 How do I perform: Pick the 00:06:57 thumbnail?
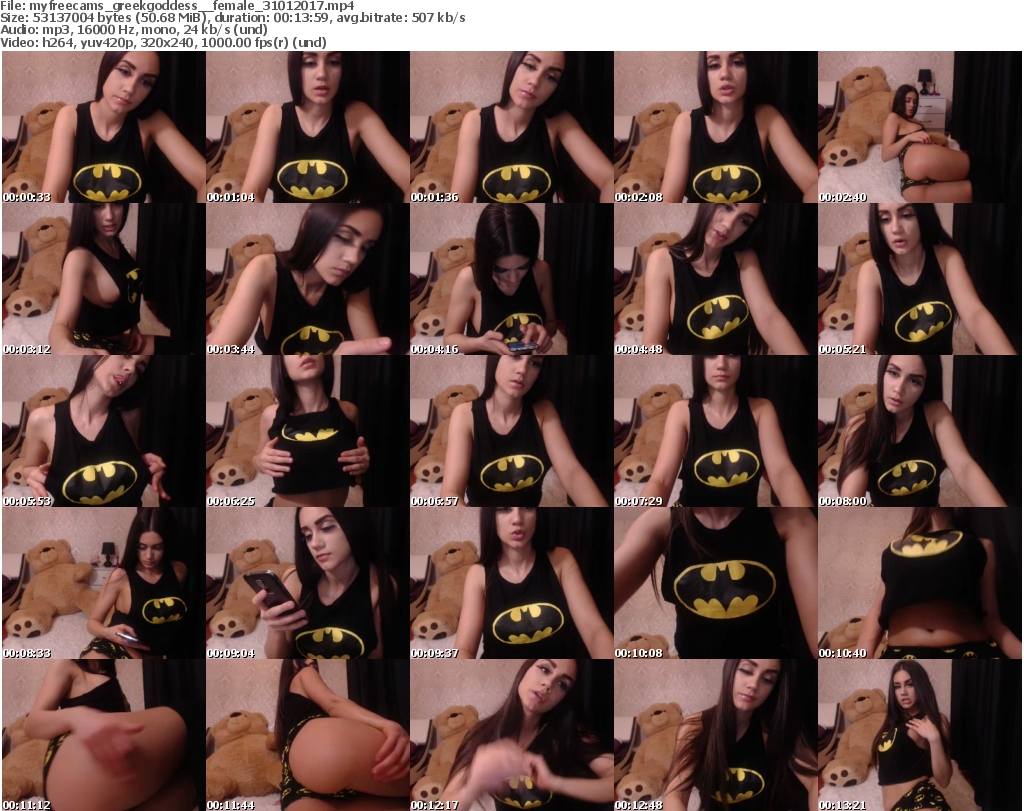coord(511,431)
